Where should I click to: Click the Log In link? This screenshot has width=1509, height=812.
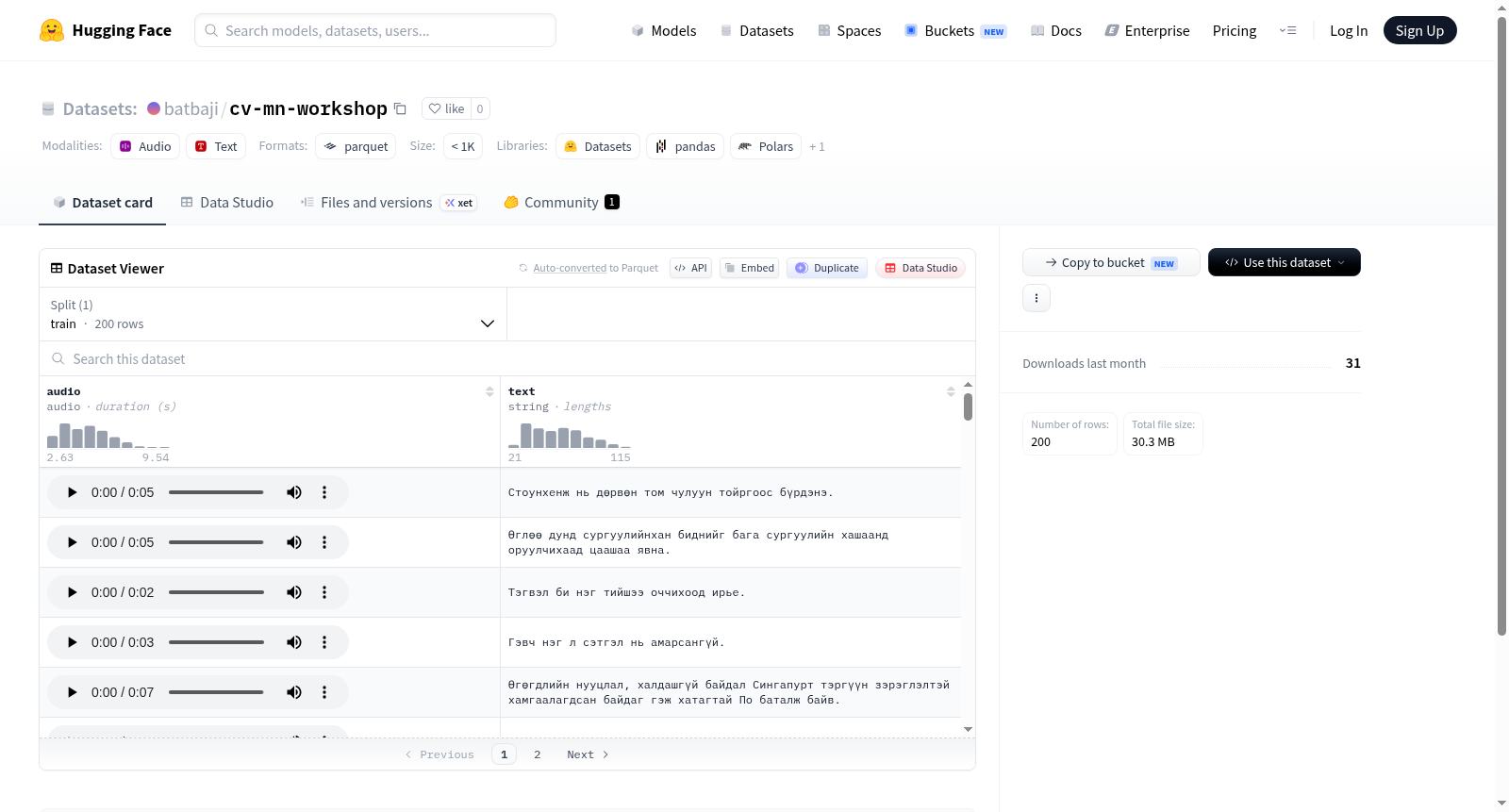(x=1349, y=30)
